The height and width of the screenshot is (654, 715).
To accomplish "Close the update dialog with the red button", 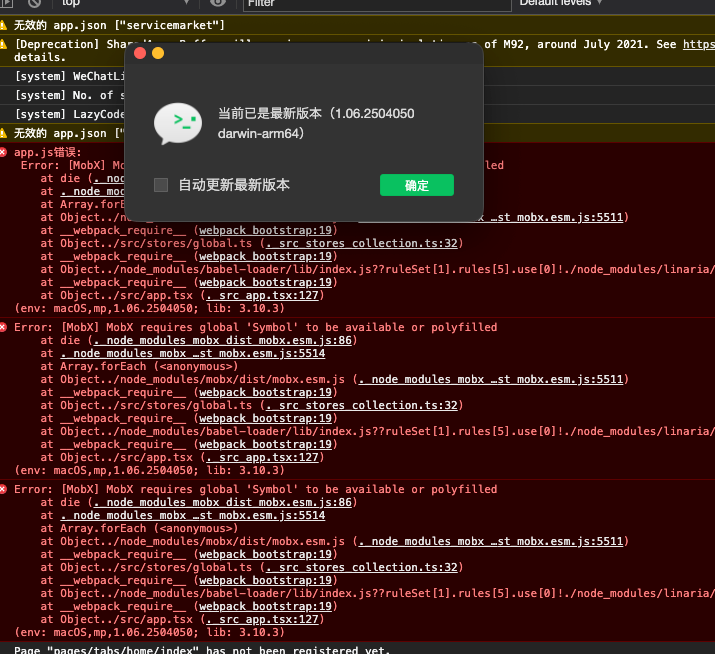I will coord(140,54).
